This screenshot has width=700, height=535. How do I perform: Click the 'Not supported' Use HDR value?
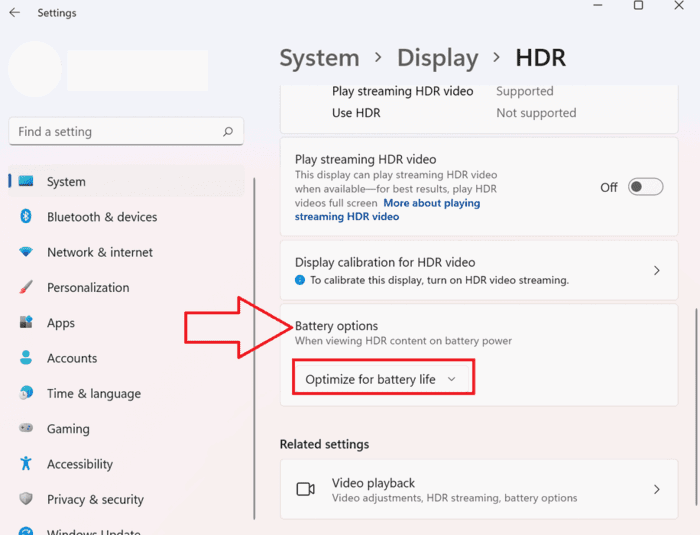536,113
